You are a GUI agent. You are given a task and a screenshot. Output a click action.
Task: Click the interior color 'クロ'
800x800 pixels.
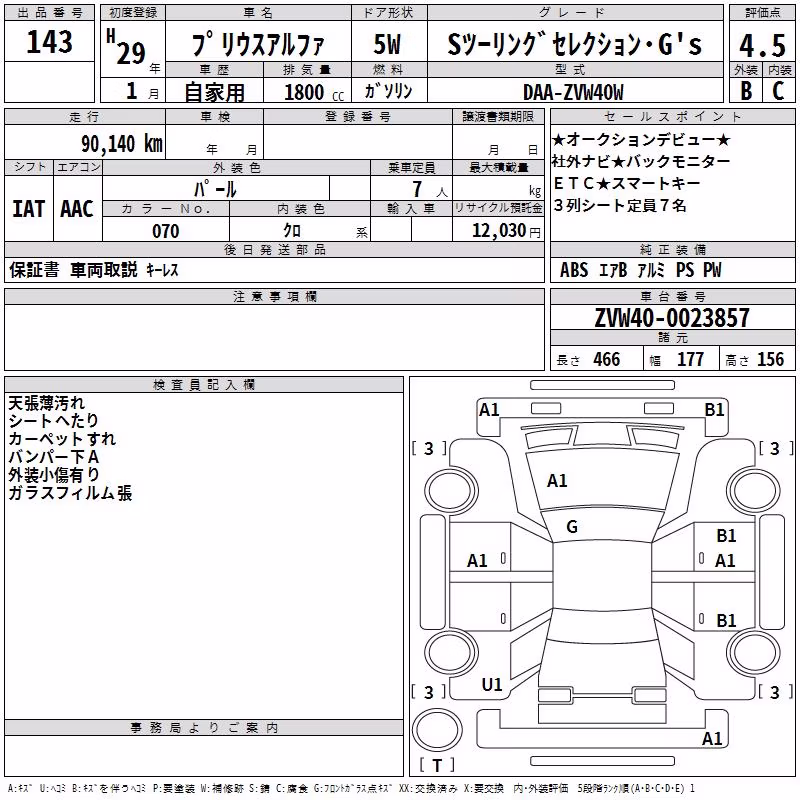point(292,231)
